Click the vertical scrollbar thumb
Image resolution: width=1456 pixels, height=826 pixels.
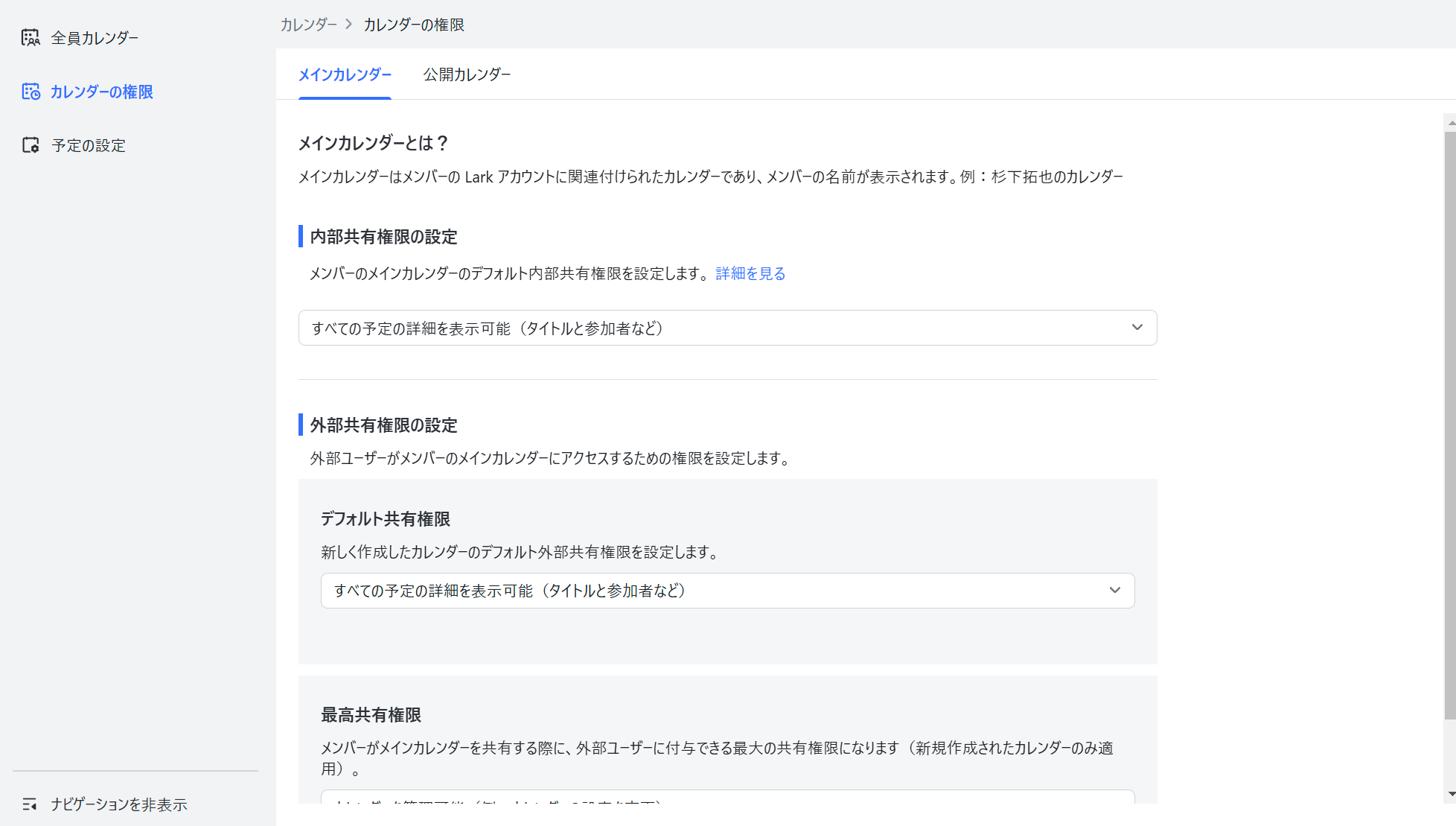pyautogui.click(x=1450, y=425)
